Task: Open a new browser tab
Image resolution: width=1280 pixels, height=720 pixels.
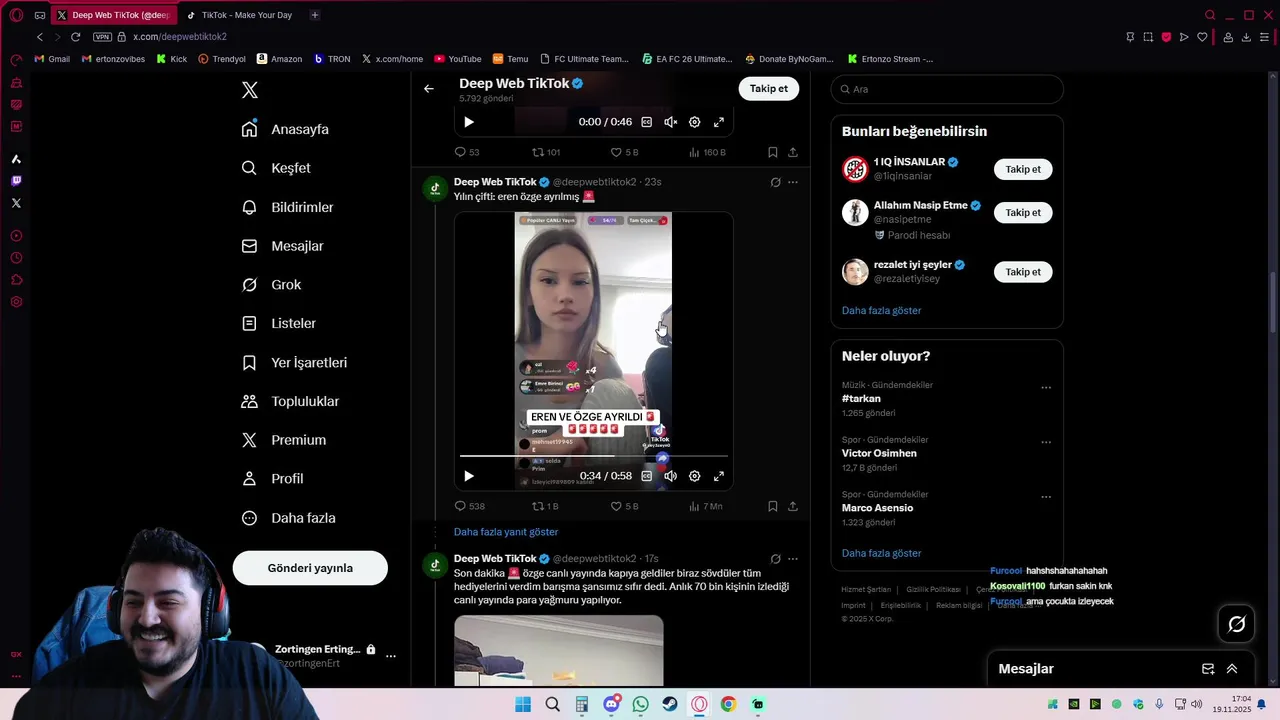Action: tap(315, 15)
